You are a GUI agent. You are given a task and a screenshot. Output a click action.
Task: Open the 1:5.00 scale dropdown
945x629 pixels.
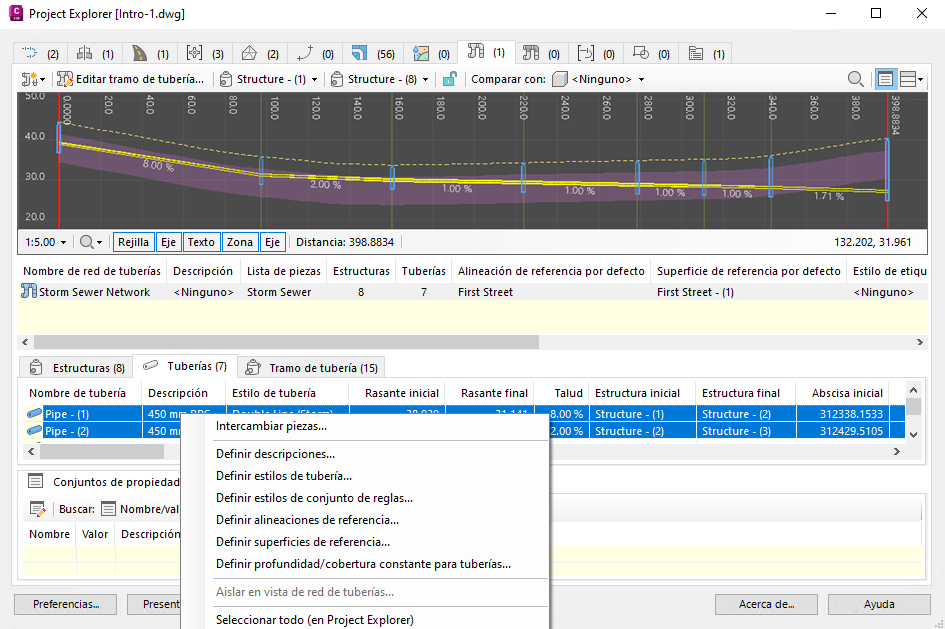45,242
